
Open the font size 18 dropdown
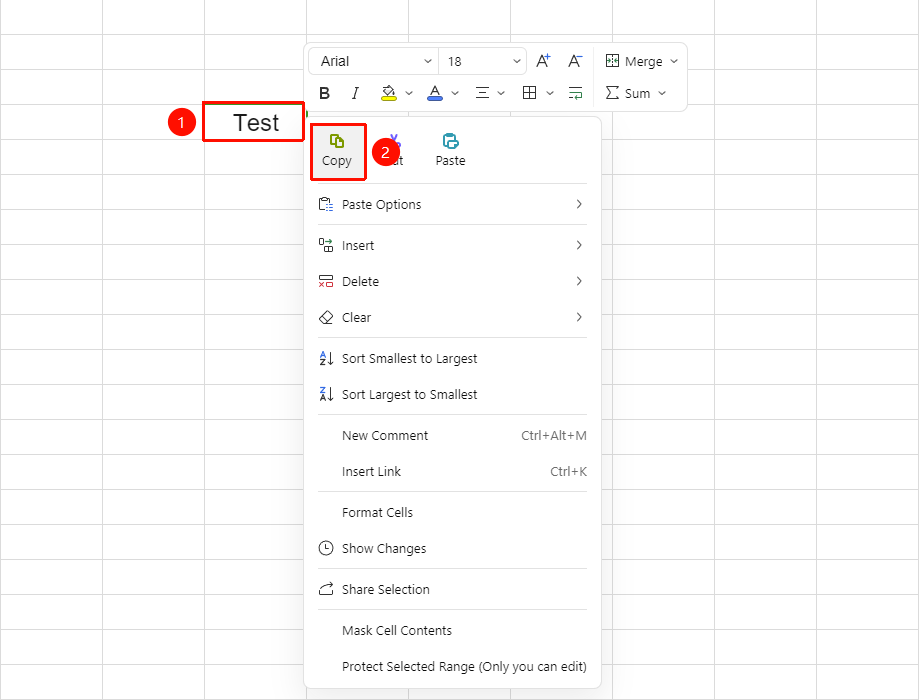[483, 61]
